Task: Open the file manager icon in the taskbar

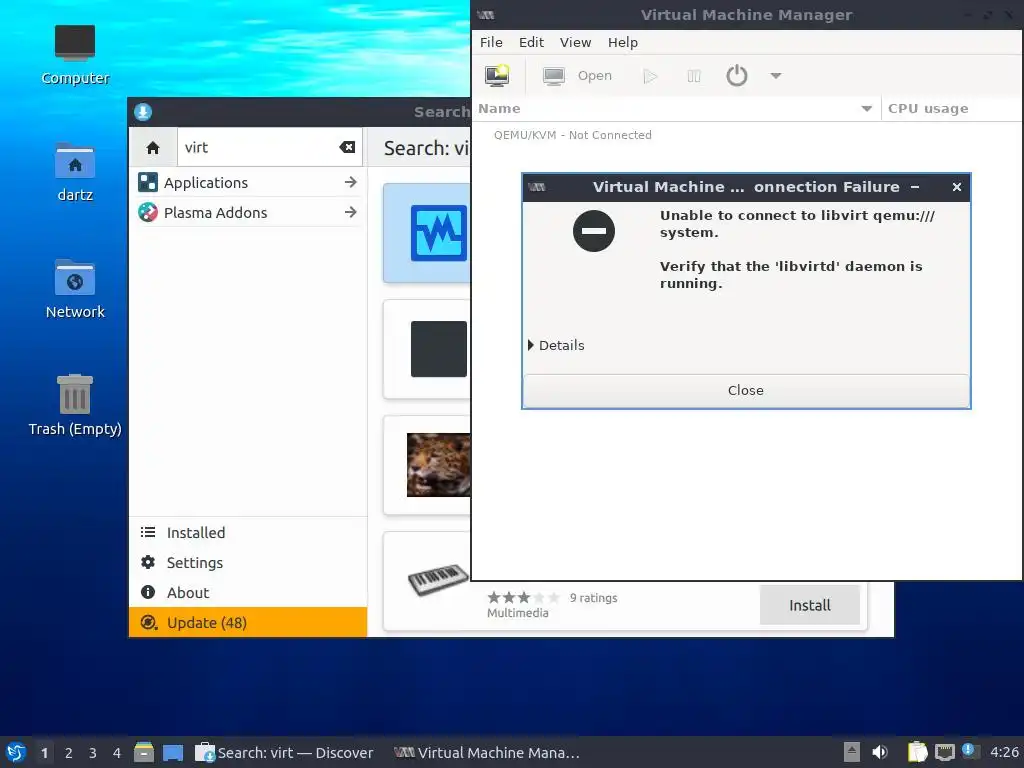Action: pyautogui.click(x=144, y=752)
